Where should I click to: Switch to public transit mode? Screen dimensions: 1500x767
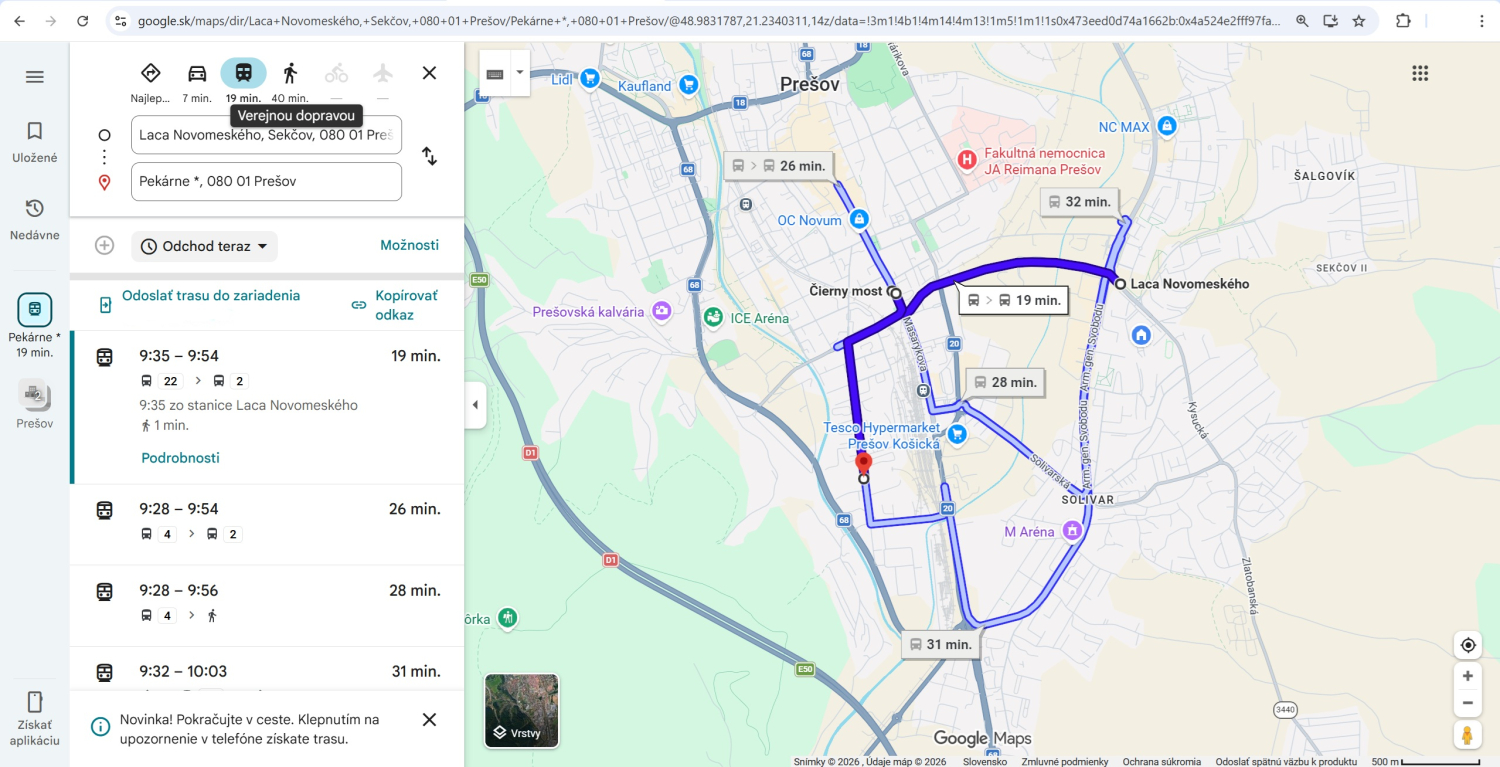tap(243, 73)
